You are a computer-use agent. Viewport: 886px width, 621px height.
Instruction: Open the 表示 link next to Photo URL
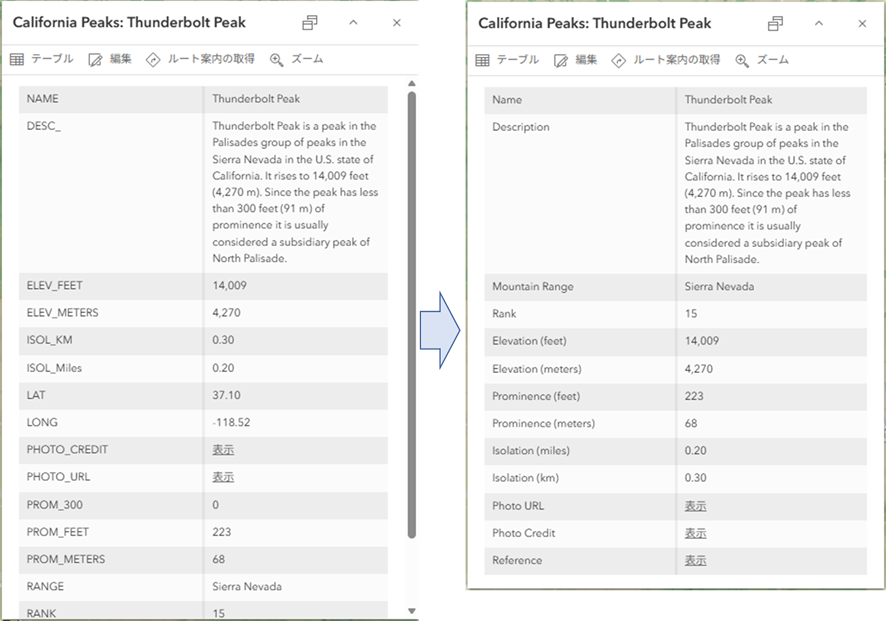(695, 506)
